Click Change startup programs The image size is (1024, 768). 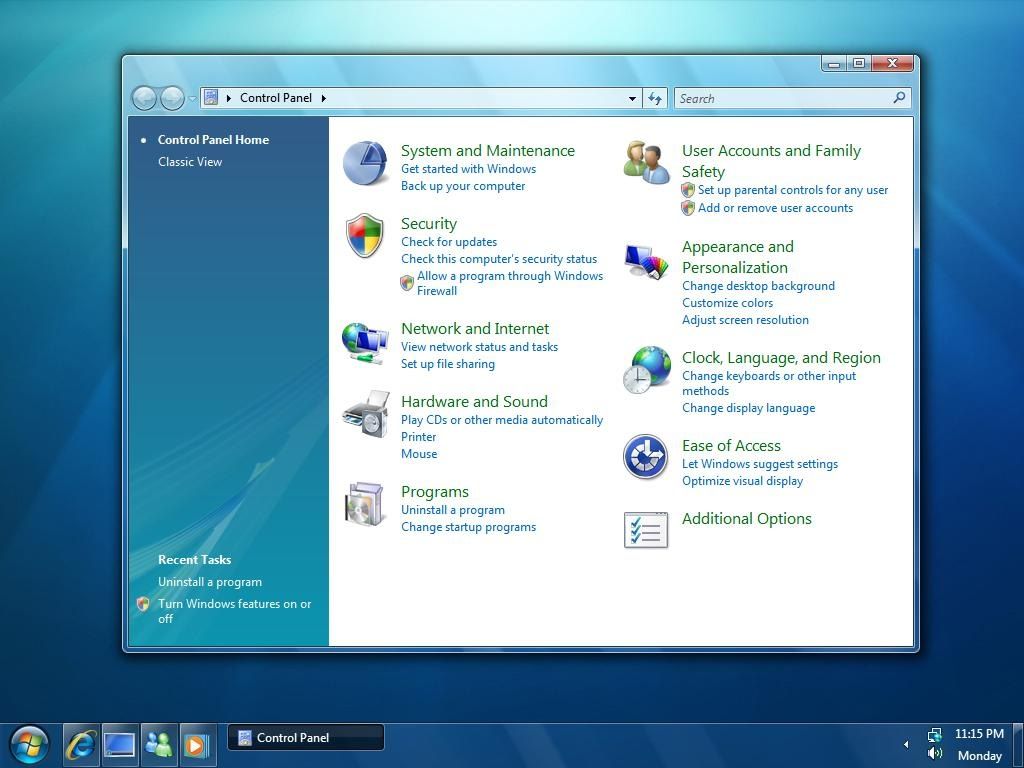(468, 528)
